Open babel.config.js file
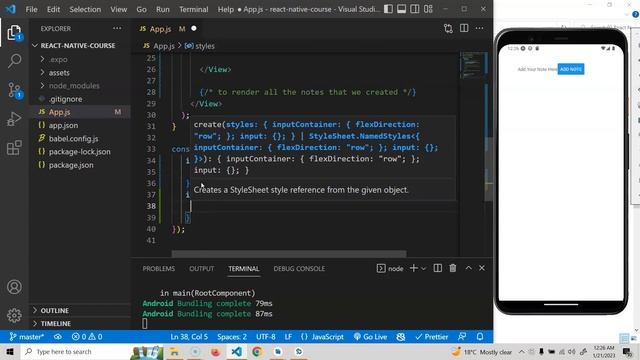 click(80, 138)
